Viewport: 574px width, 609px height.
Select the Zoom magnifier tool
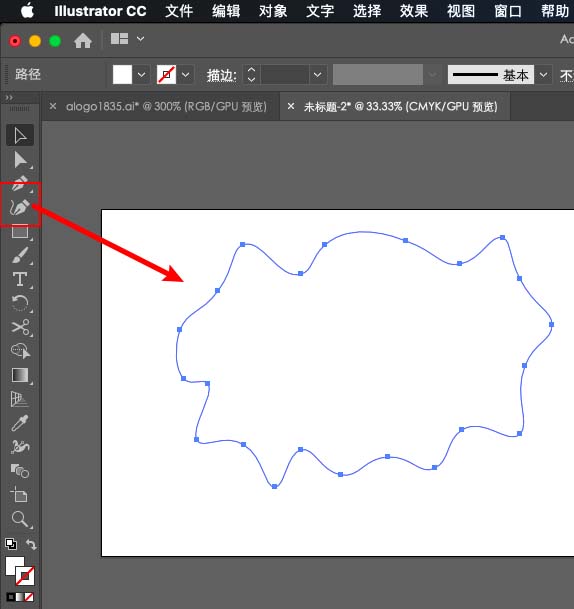(x=20, y=519)
